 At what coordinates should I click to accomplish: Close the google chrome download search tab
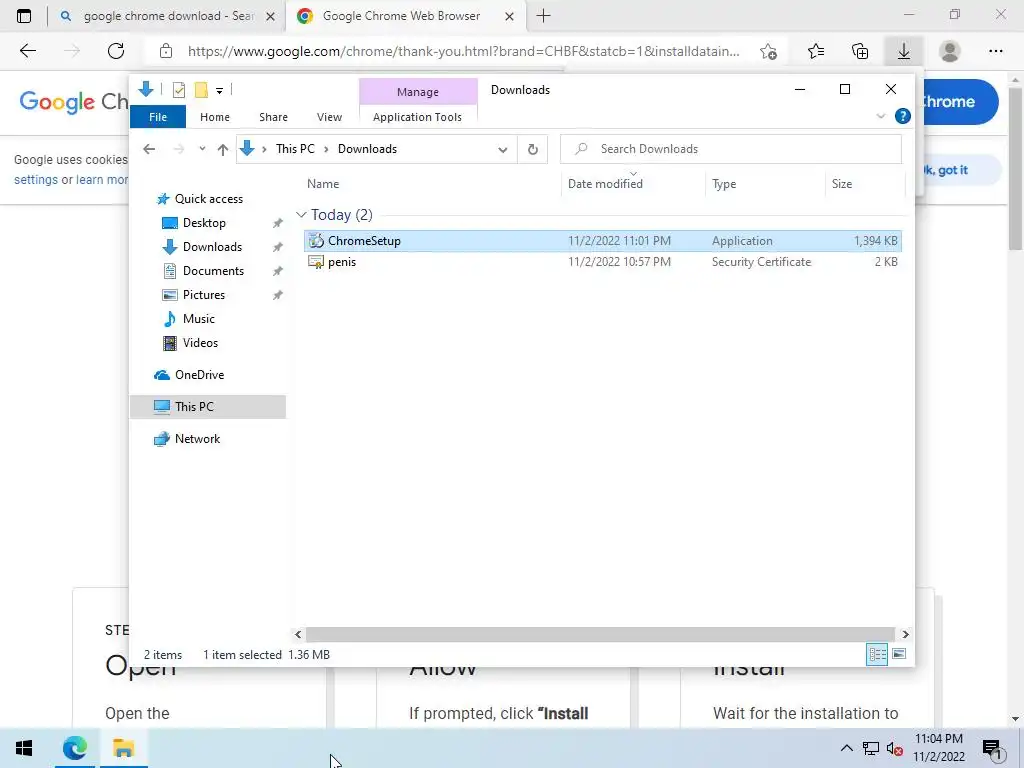coord(270,16)
